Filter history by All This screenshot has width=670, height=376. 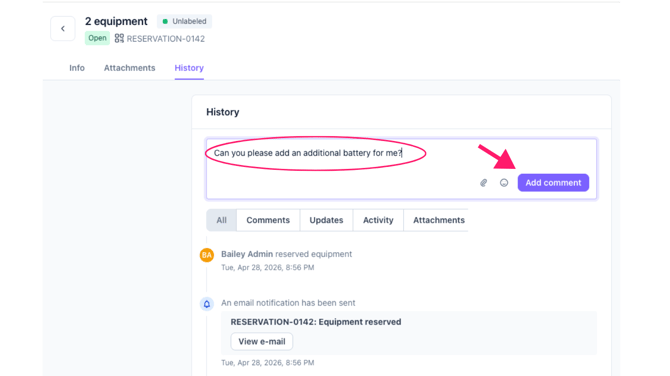[221, 220]
